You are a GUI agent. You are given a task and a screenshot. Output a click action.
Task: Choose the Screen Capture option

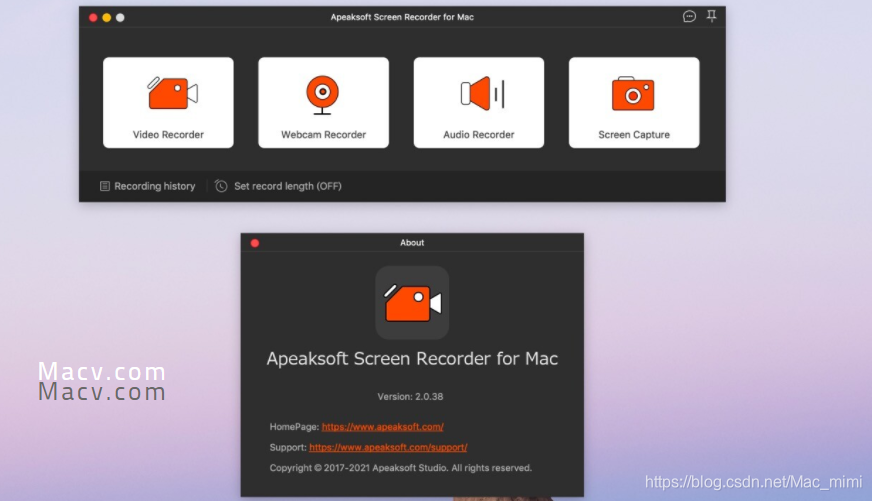point(634,102)
